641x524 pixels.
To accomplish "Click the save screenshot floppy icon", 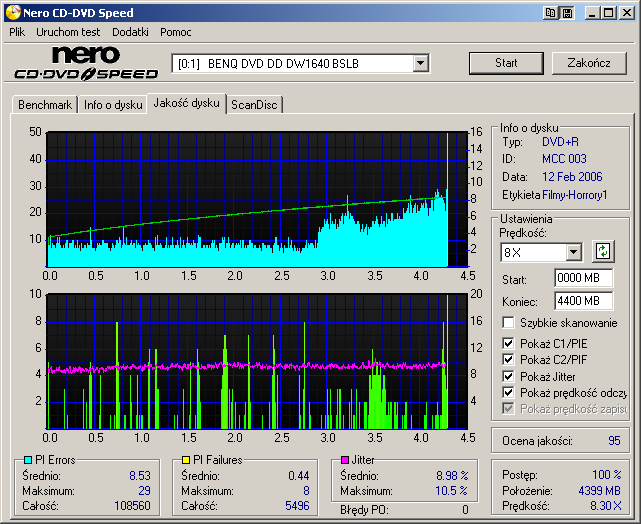I will click(x=567, y=13).
